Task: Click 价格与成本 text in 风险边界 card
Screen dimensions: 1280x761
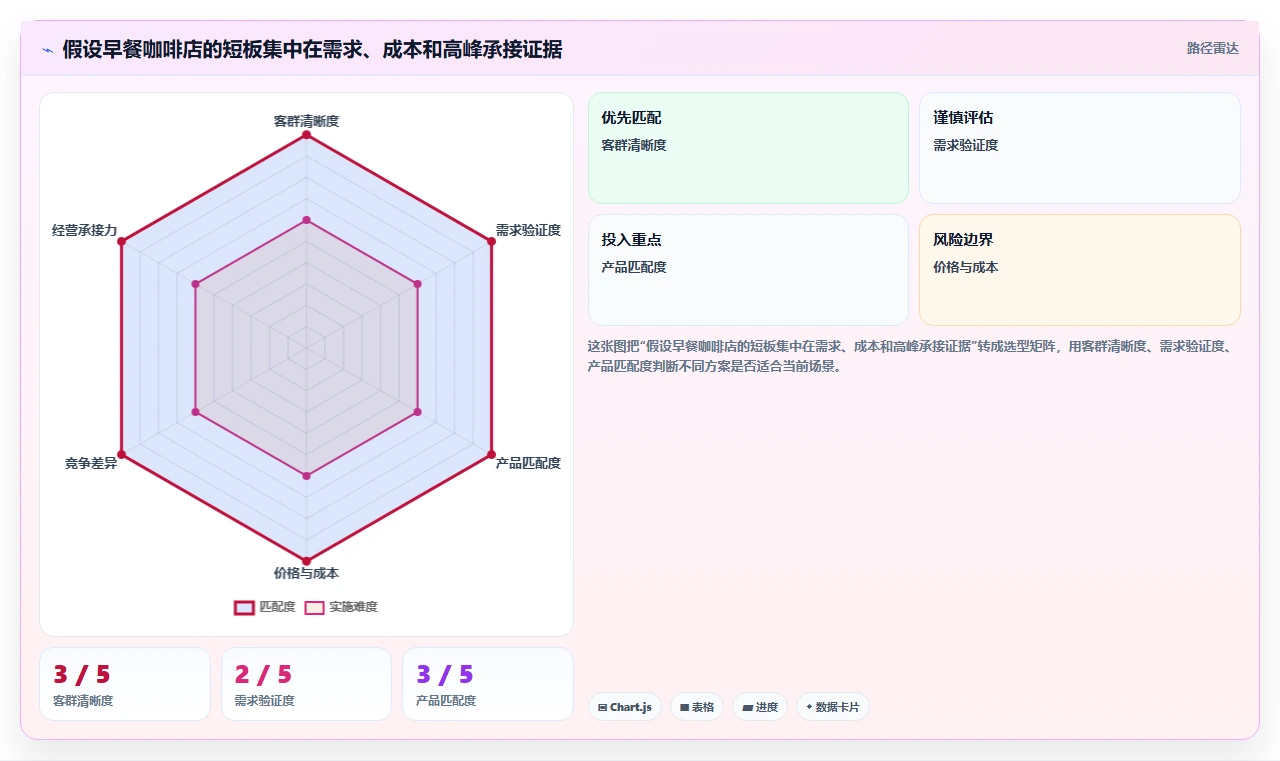Action: point(966,267)
